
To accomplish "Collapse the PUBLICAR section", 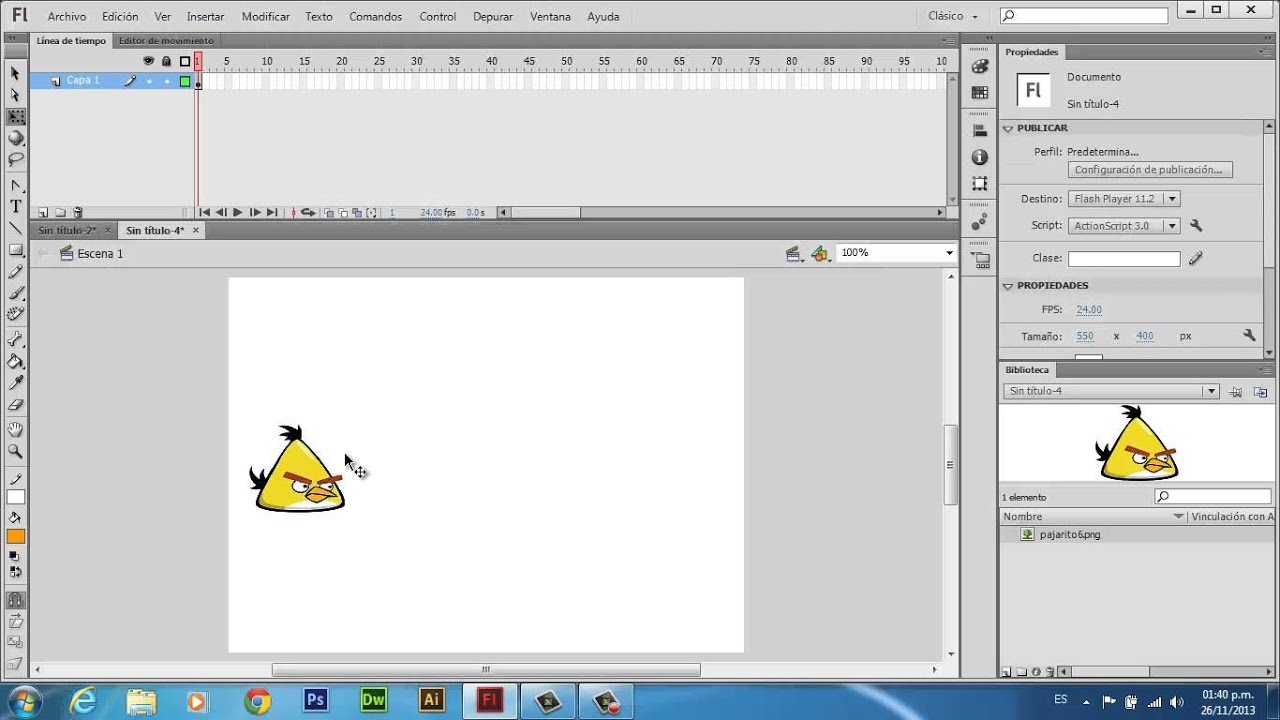I will [1008, 128].
